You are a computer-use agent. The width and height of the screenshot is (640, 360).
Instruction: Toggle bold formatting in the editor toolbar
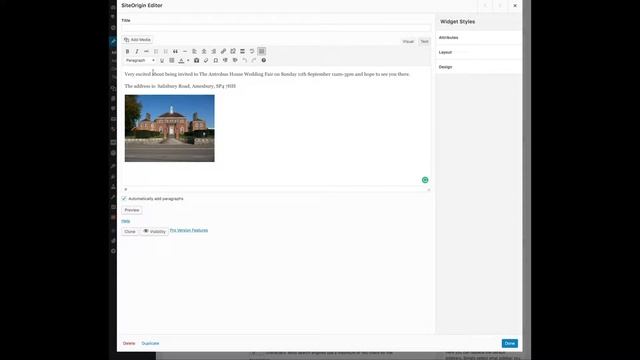pos(127,51)
